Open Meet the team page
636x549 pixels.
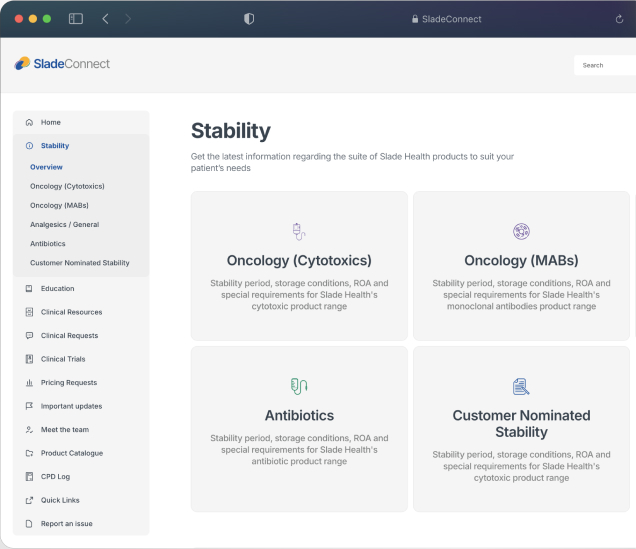coord(64,430)
